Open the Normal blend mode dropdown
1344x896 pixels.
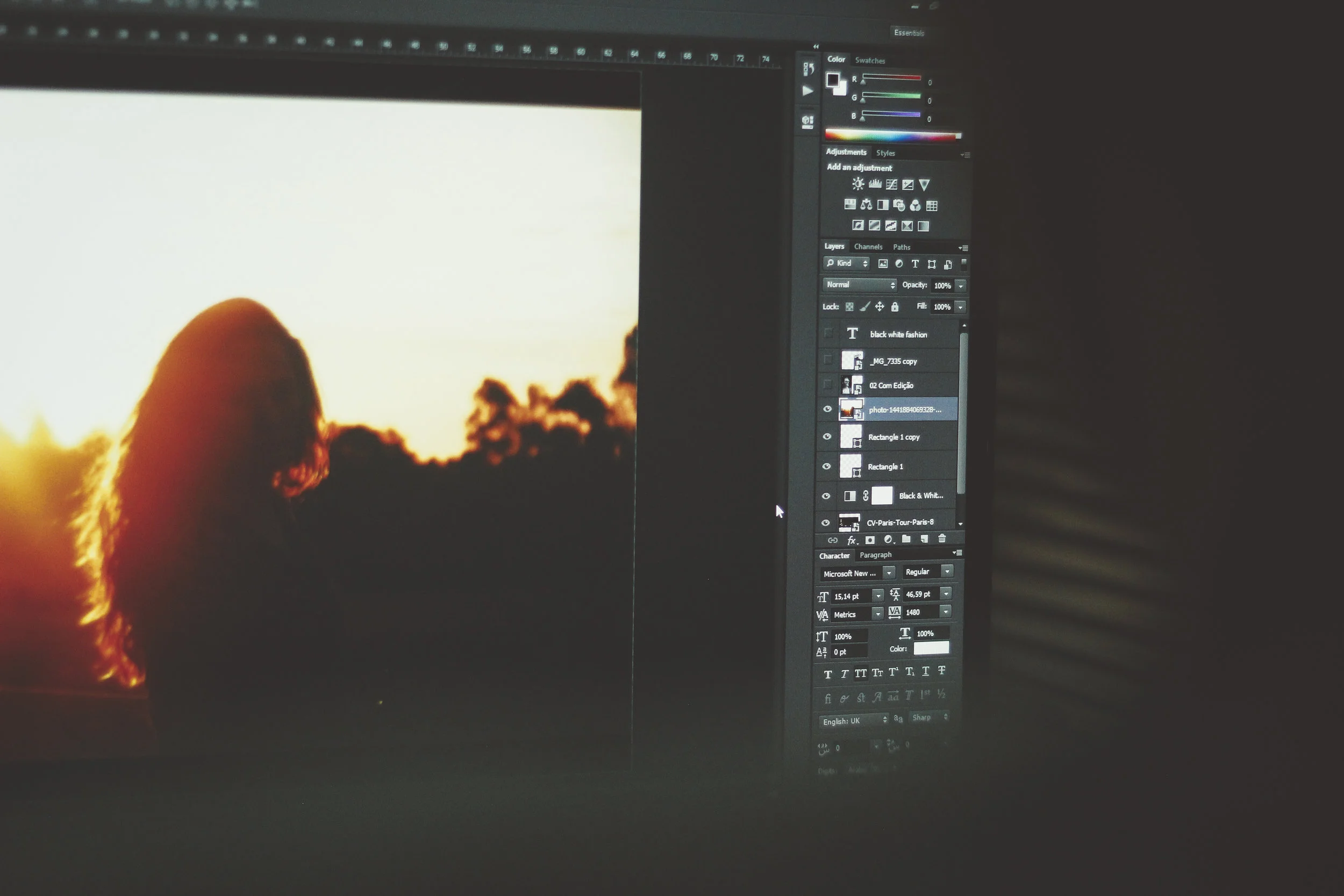tap(859, 284)
